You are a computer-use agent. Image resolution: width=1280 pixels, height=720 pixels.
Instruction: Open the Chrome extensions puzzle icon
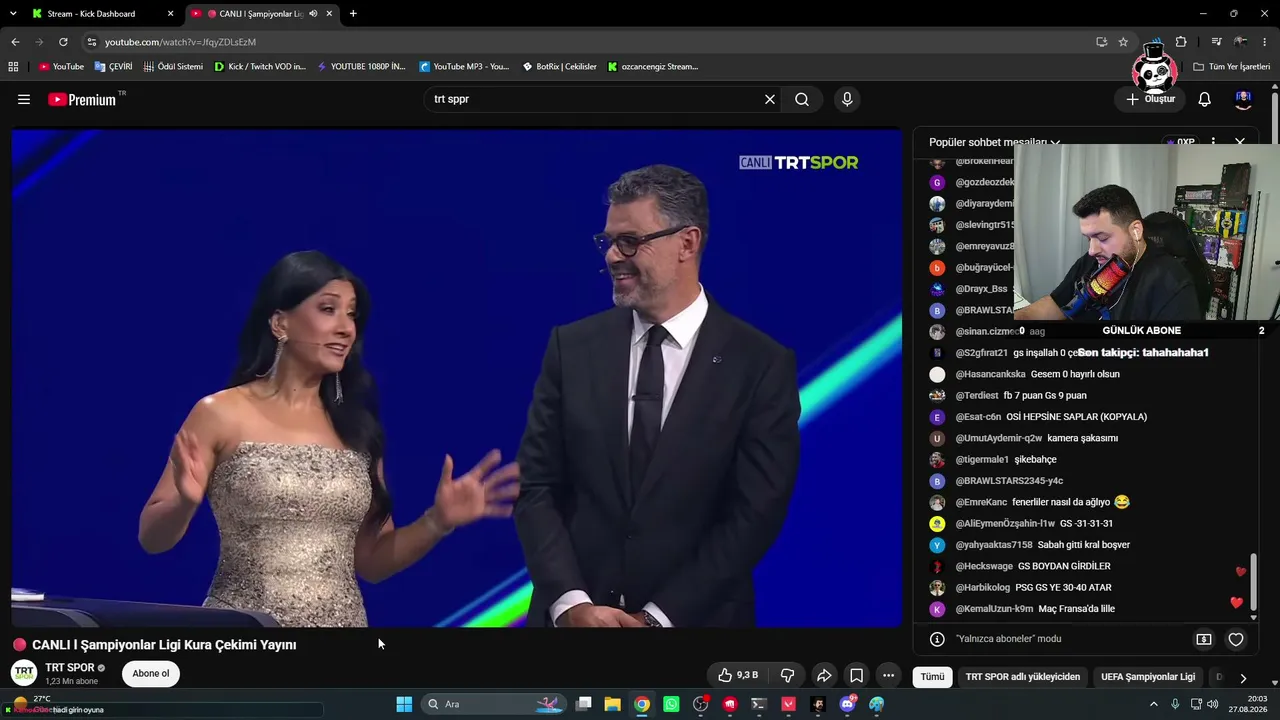point(1181,42)
